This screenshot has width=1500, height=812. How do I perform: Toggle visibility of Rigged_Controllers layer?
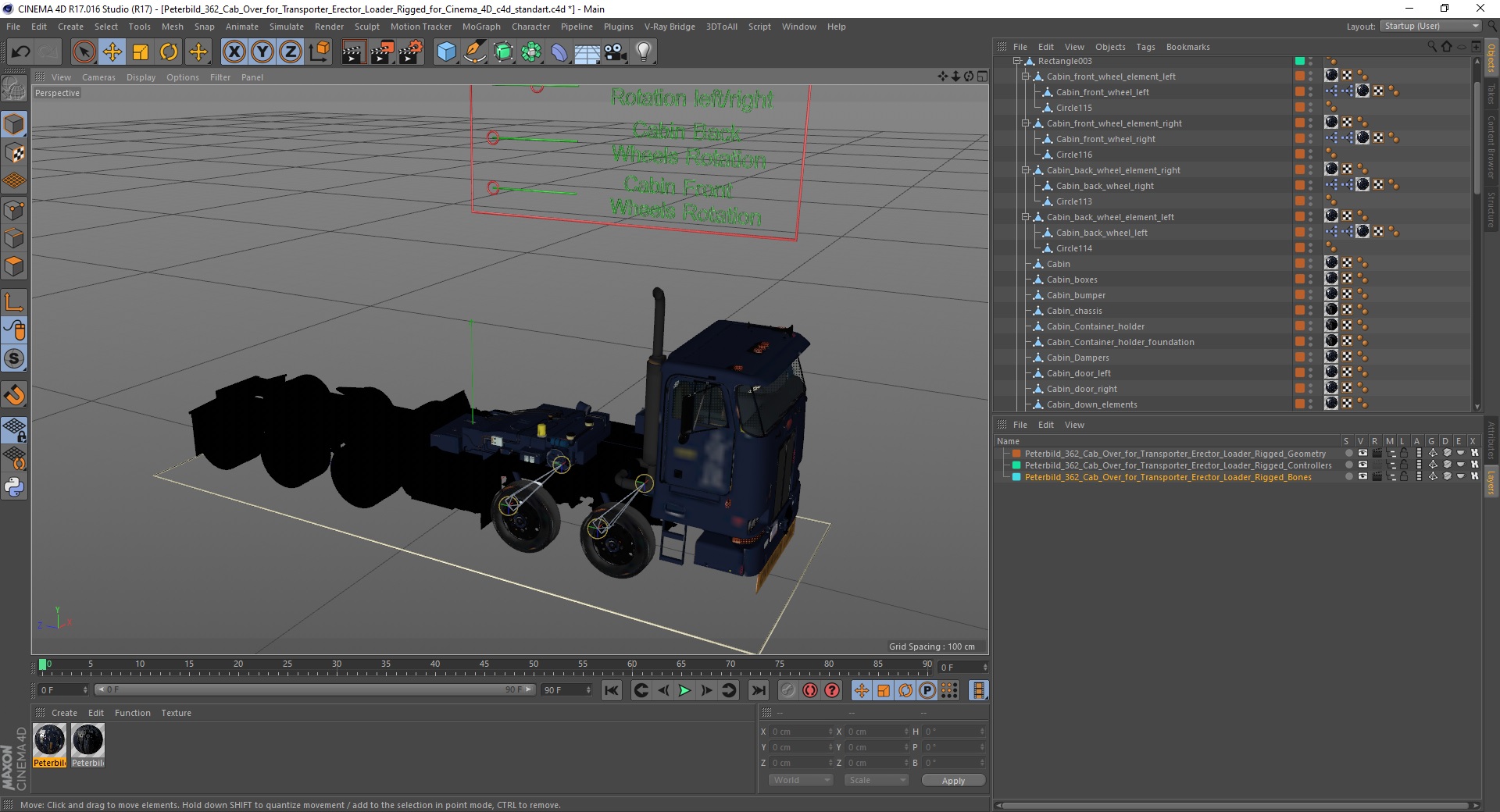(1362, 465)
